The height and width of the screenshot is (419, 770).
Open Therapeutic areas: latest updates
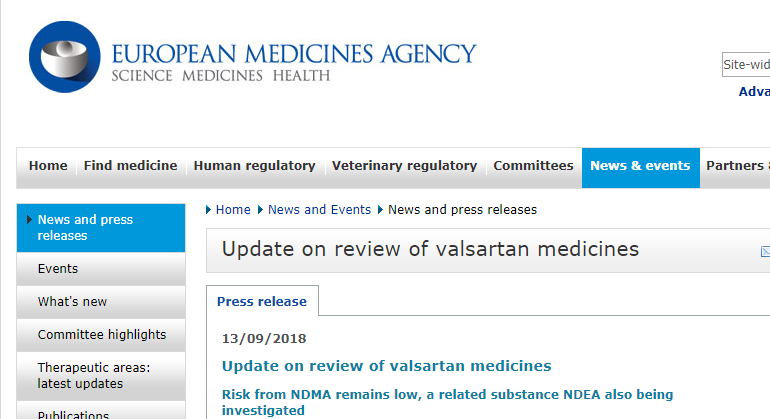(101, 376)
